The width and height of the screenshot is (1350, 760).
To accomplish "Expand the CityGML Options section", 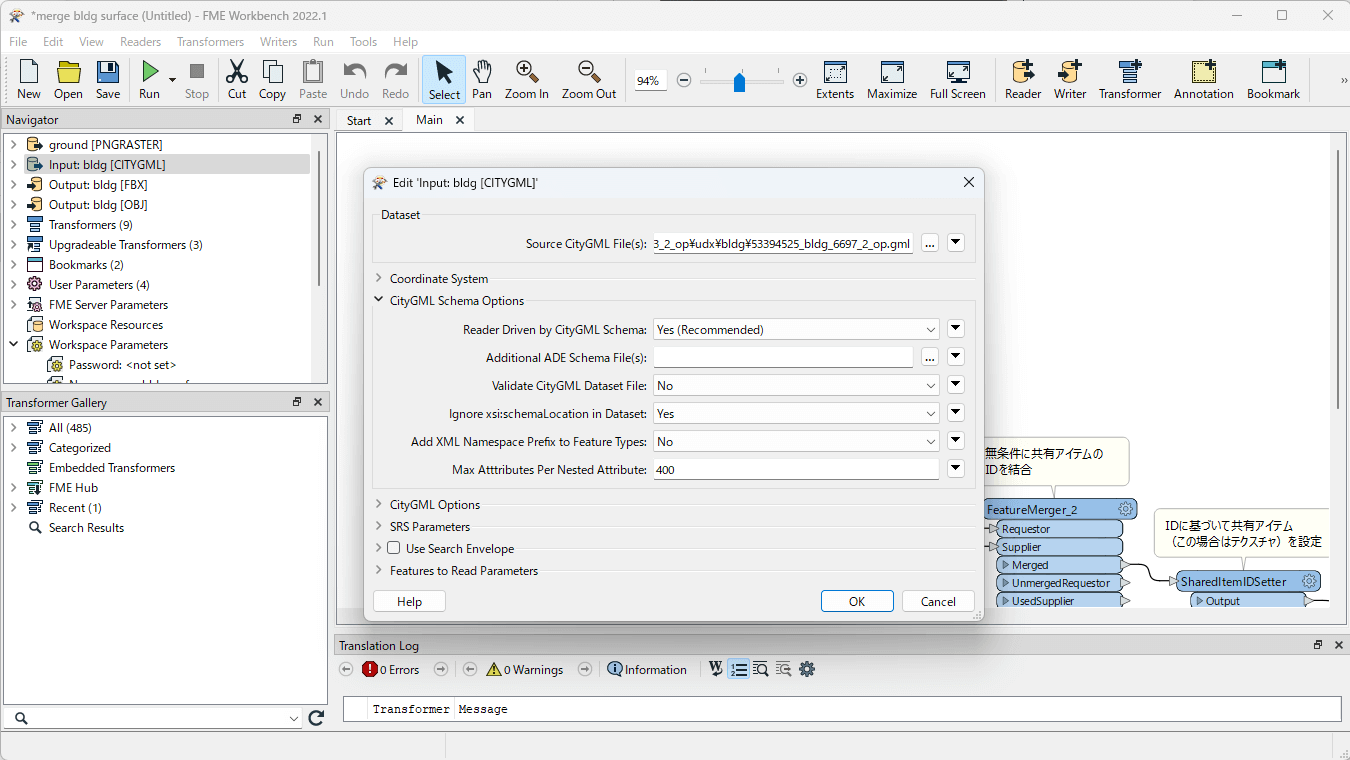I will click(x=379, y=505).
